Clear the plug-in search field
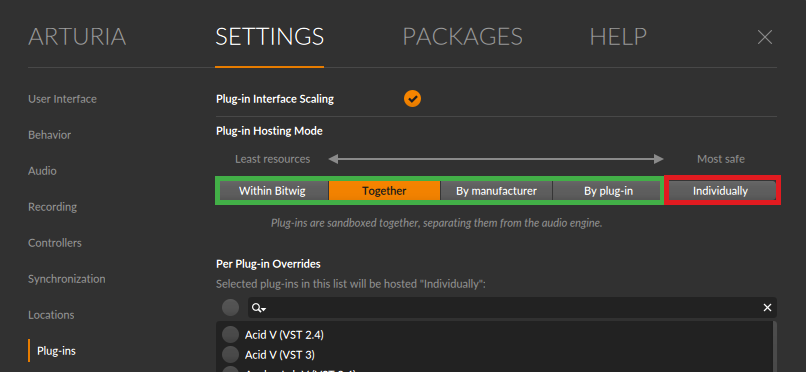The width and height of the screenshot is (806, 372). pyautogui.click(x=767, y=307)
